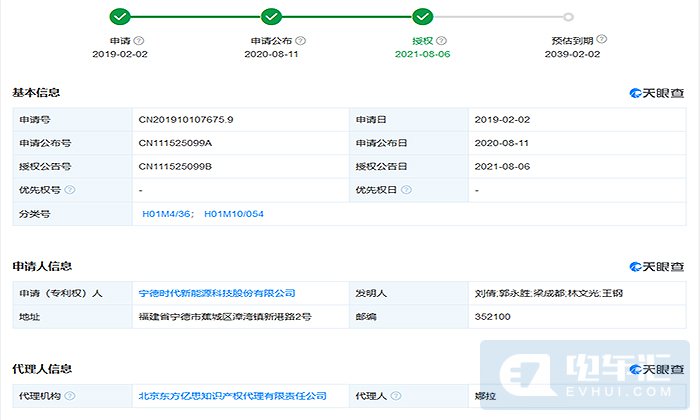Select the postal code 352100

492,317
